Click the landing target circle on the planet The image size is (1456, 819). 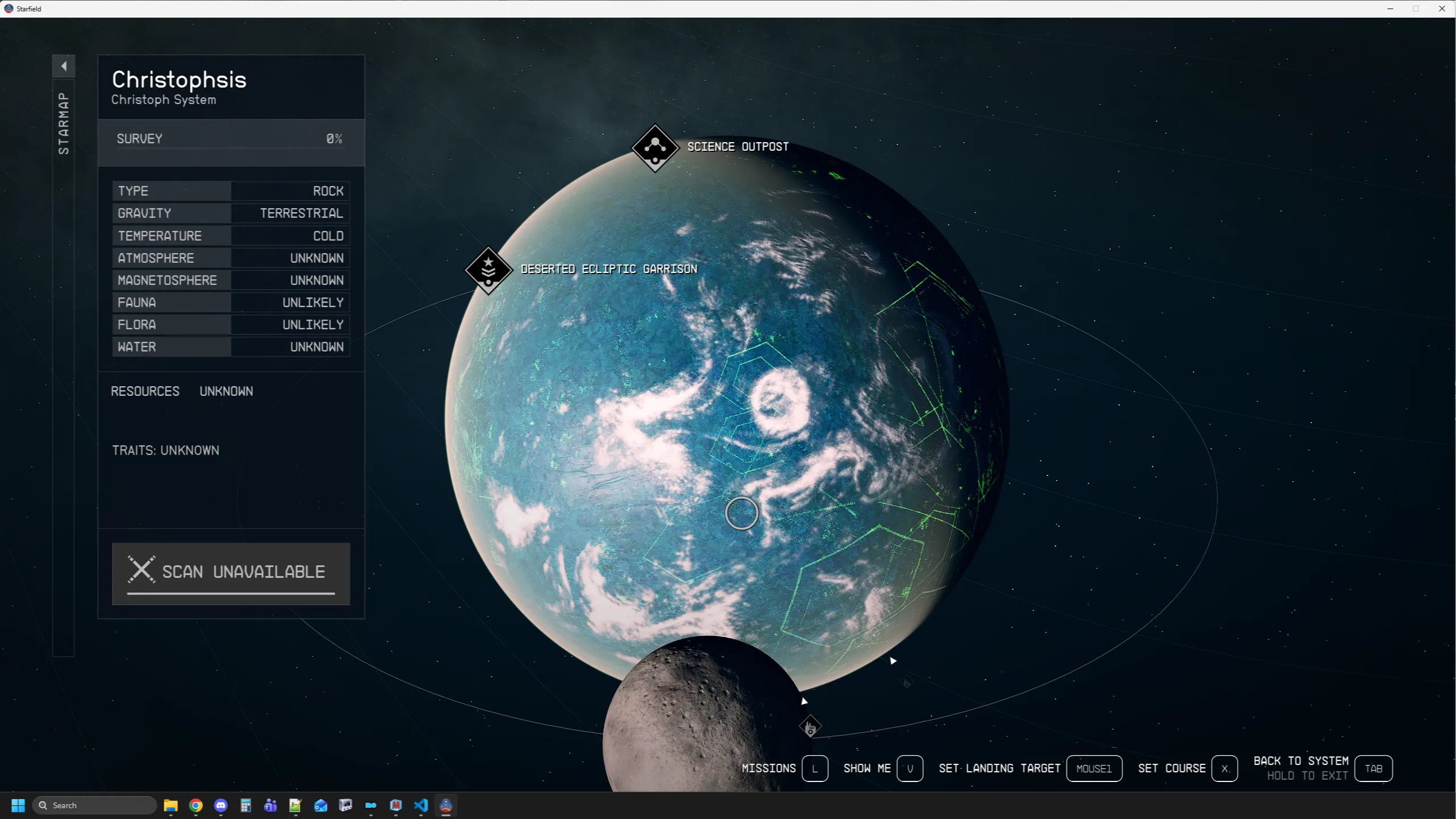click(741, 513)
